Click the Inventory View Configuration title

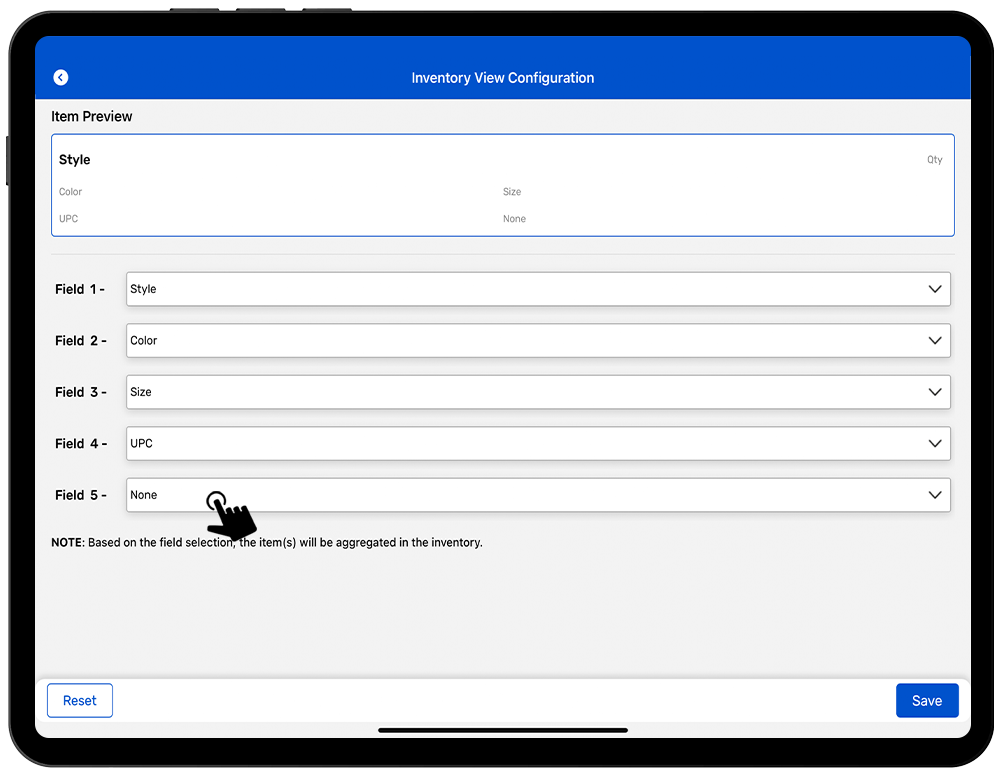(502, 78)
